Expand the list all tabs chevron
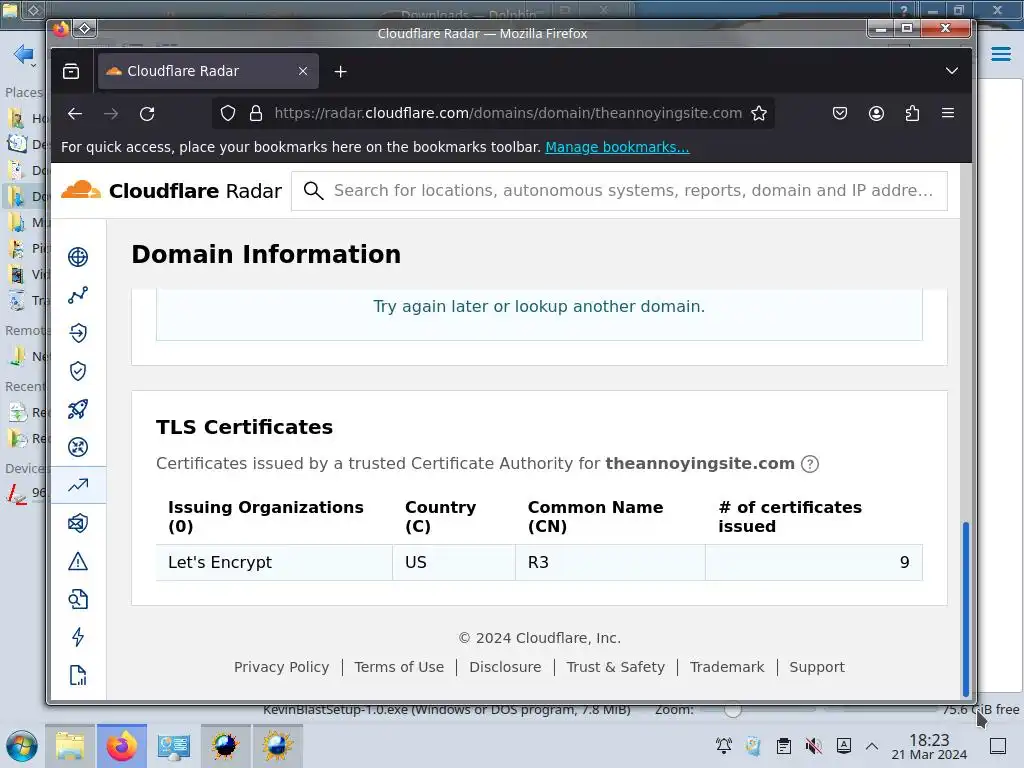This screenshot has height=768, width=1024. 952,71
